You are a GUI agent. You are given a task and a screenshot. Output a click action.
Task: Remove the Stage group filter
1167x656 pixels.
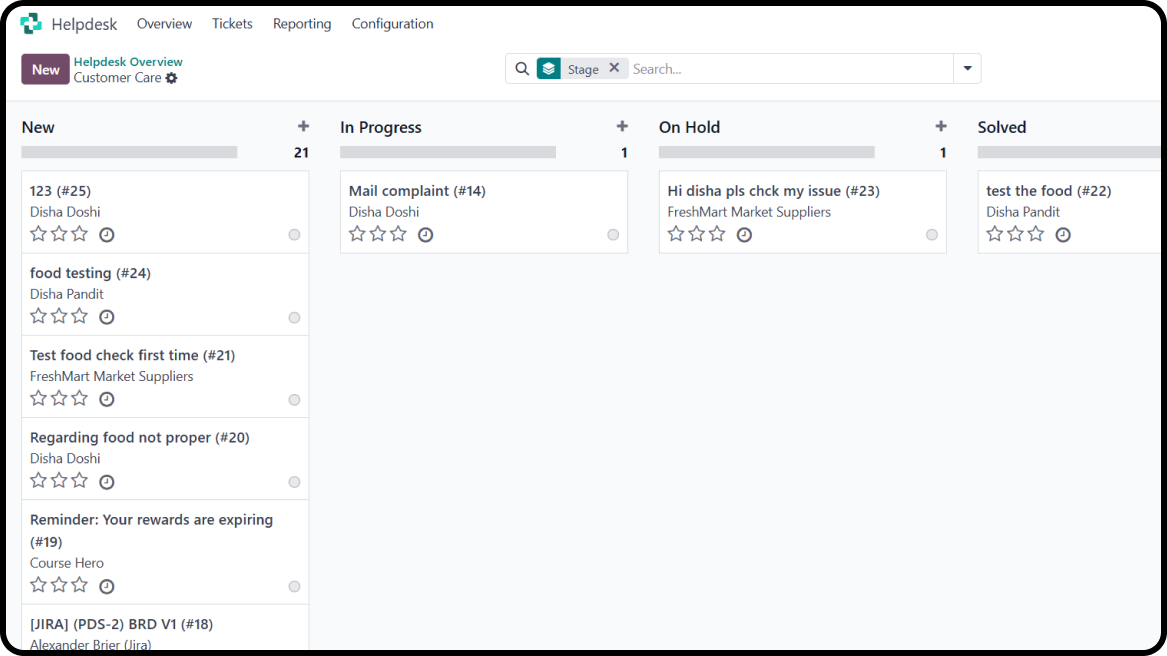(614, 68)
